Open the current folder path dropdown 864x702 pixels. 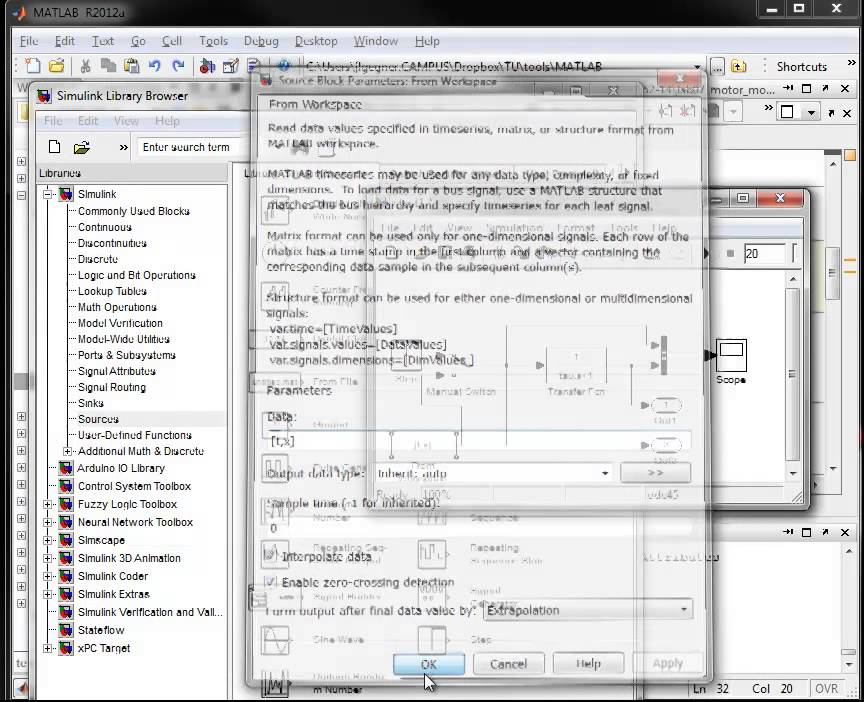[x=697, y=67]
